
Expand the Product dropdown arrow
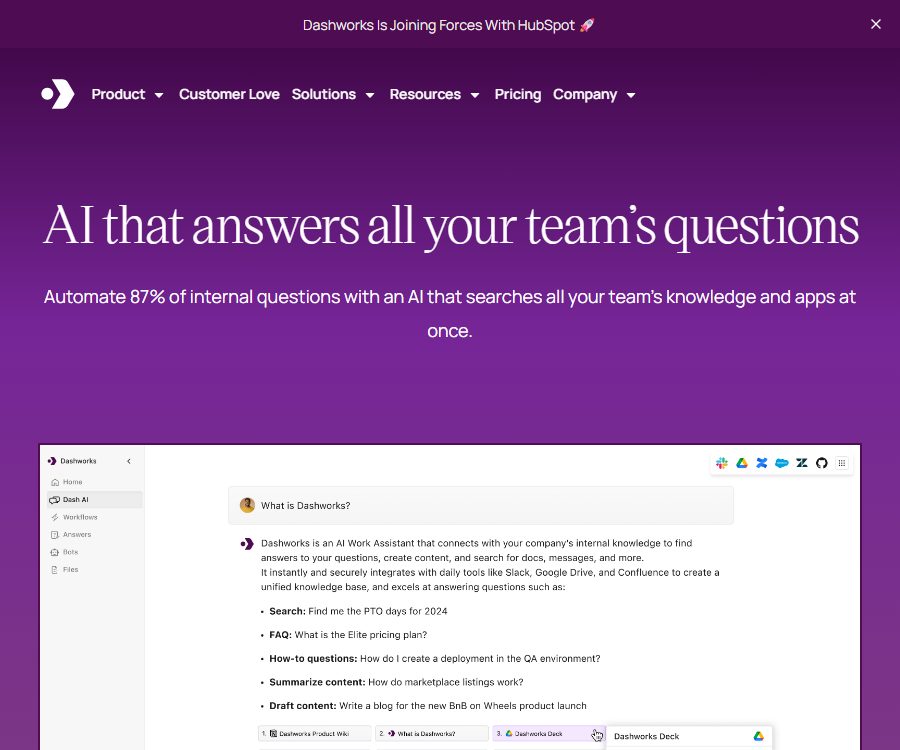tap(159, 95)
